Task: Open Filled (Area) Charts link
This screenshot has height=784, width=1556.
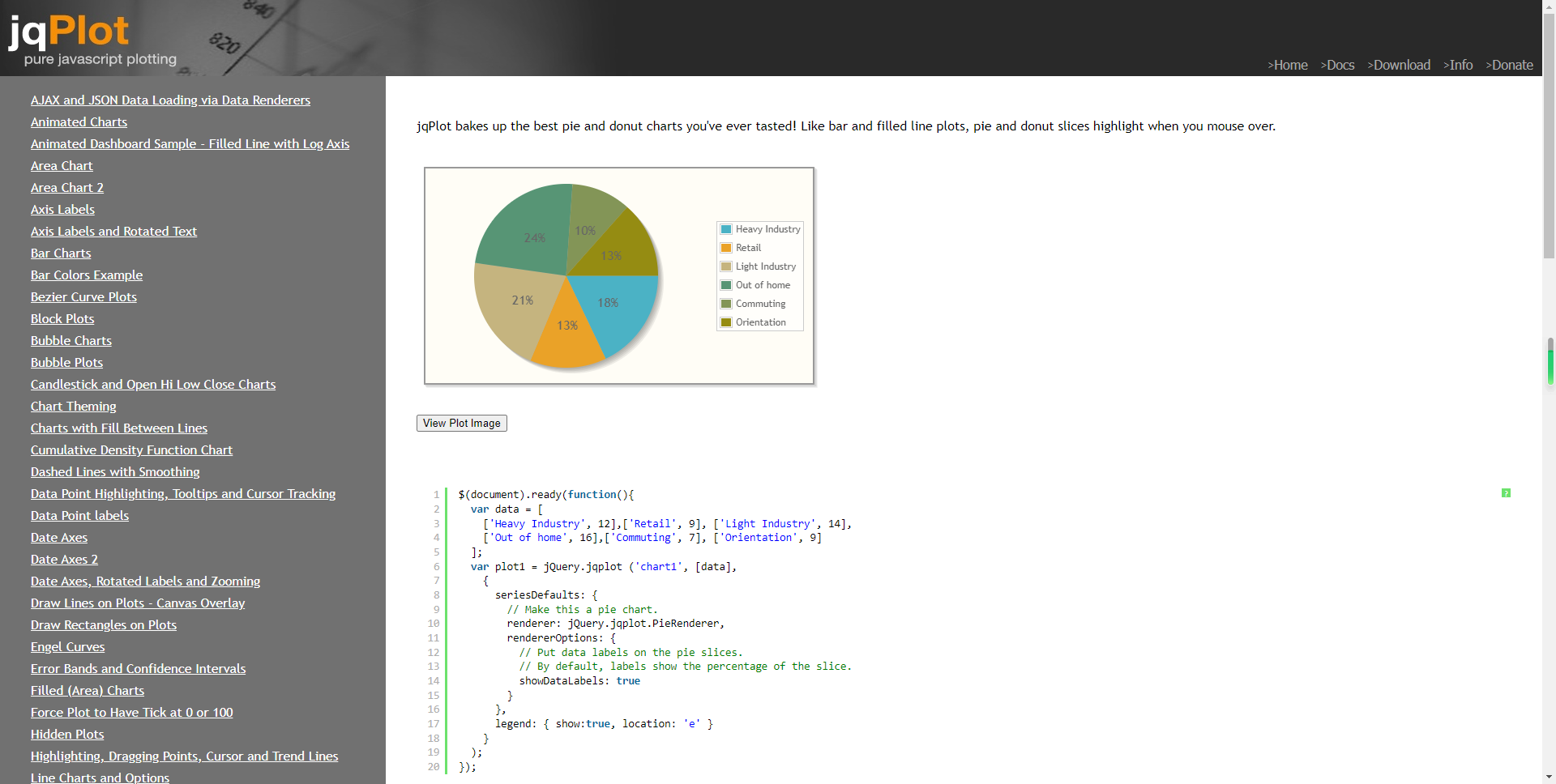Action: click(x=88, y=690)
